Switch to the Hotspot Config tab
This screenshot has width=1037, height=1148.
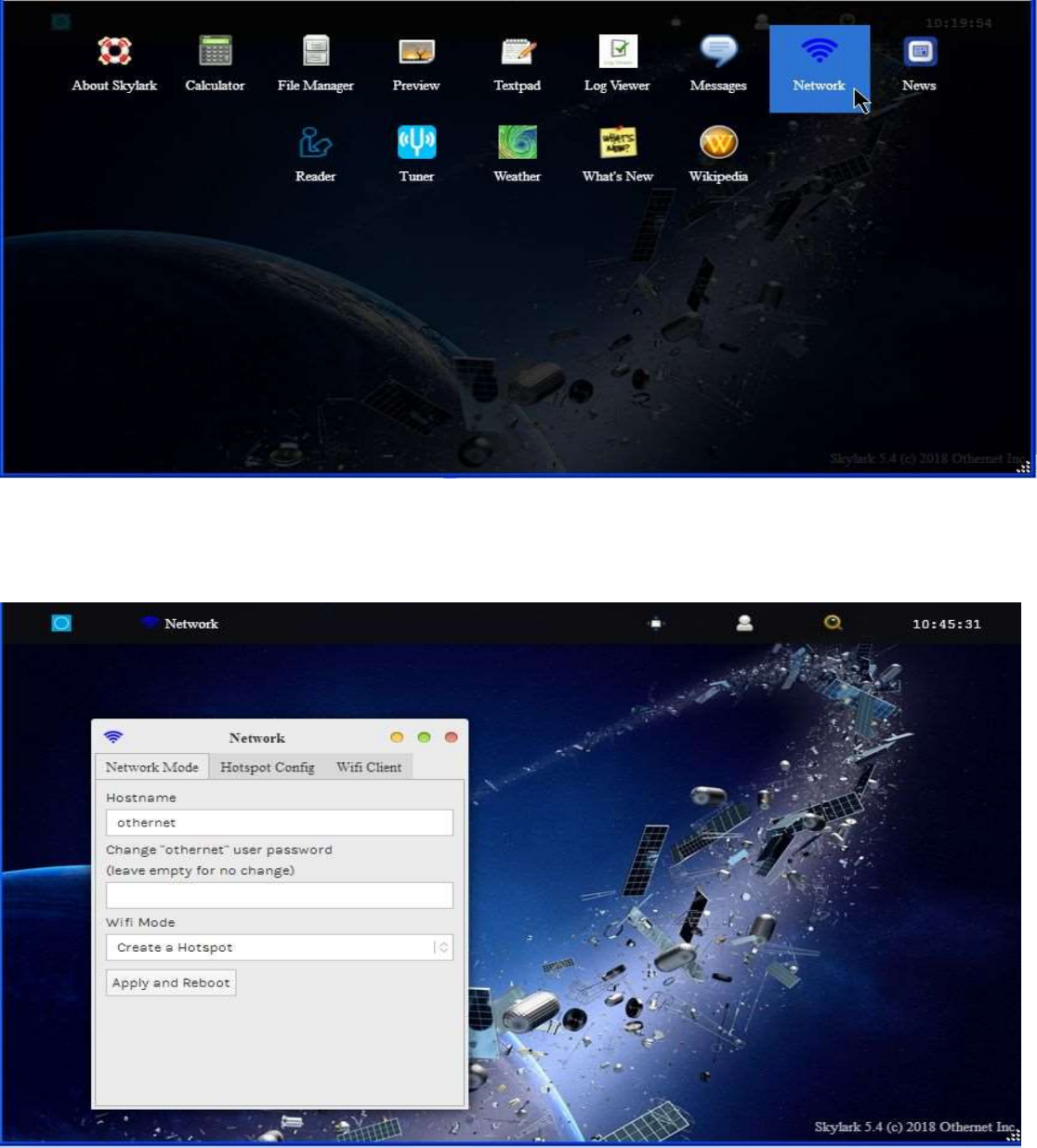click(267, 767)
